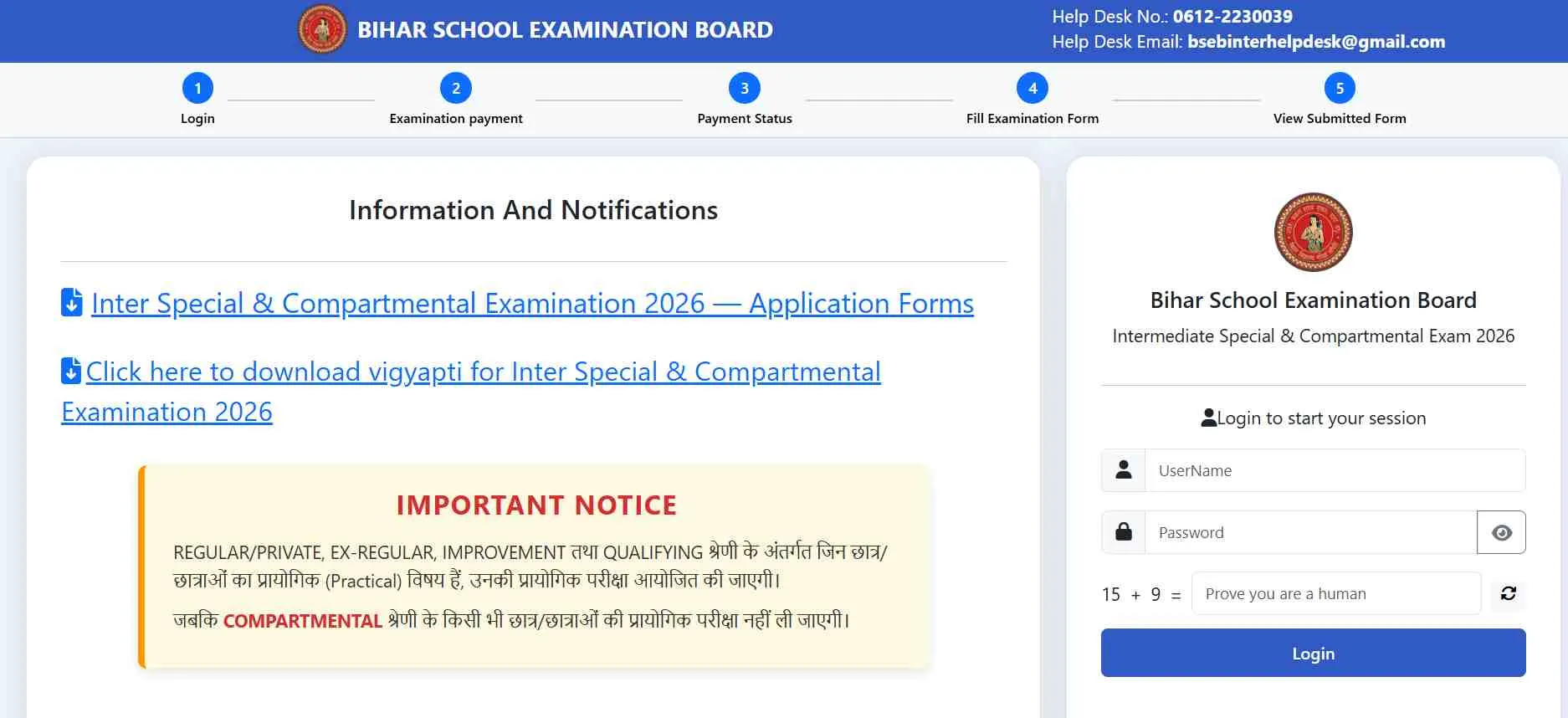Refresh the captcha with the reload icon
Screen dimensions: 1568x718
click(x=1508, y=593)
